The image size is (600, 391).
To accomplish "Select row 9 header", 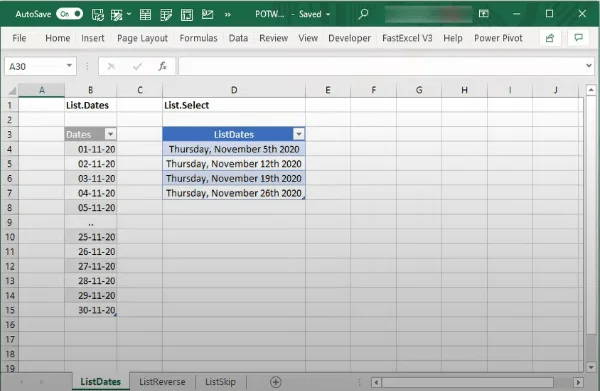I will tap(10, 222).
